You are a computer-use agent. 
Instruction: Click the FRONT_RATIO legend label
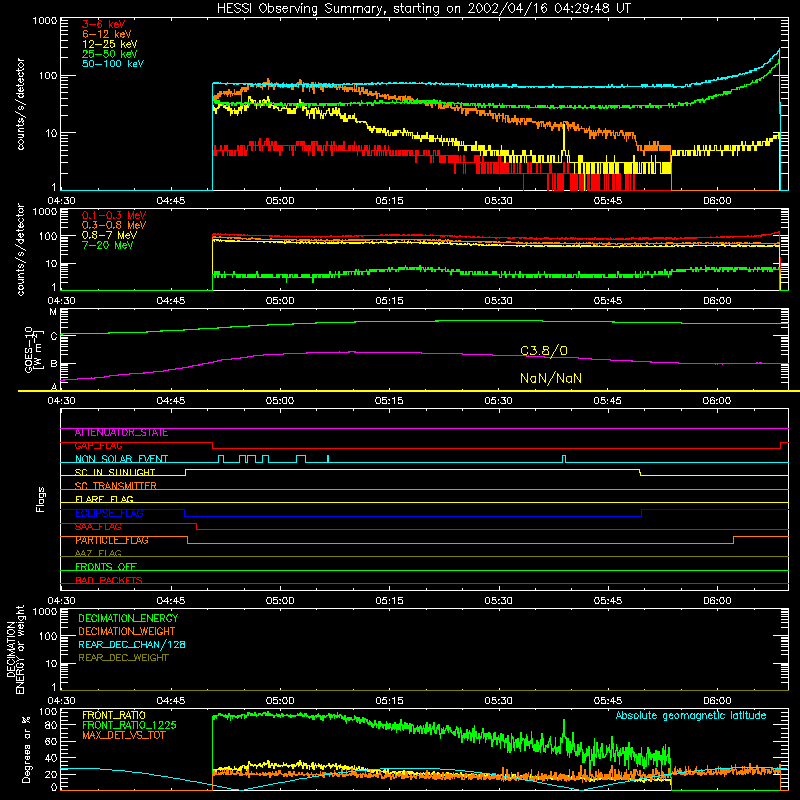114,715
